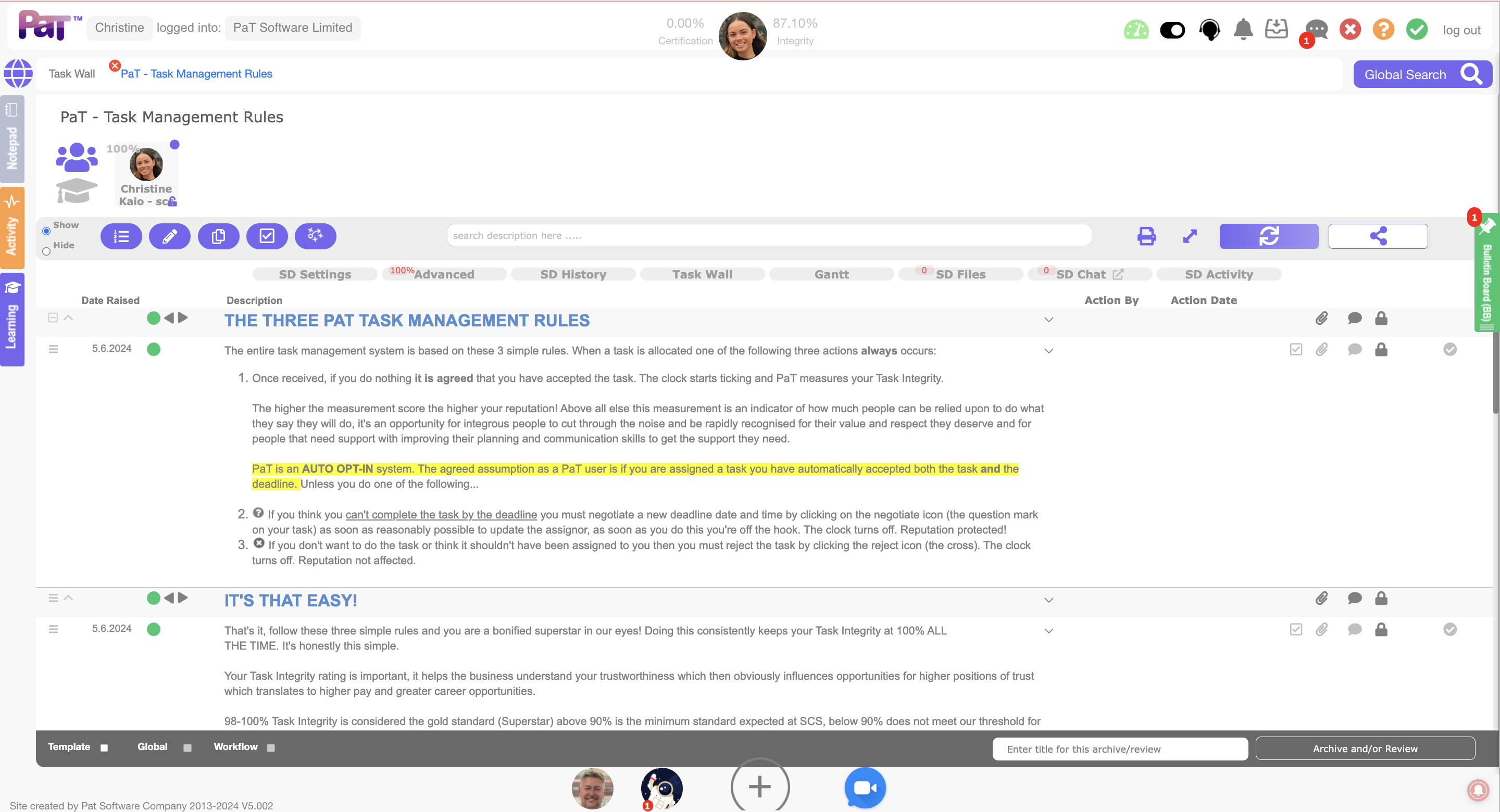This screenshot has width=1500, height=812.
Task: Switch to the Gantt tab
Action: tap(831, 274)
